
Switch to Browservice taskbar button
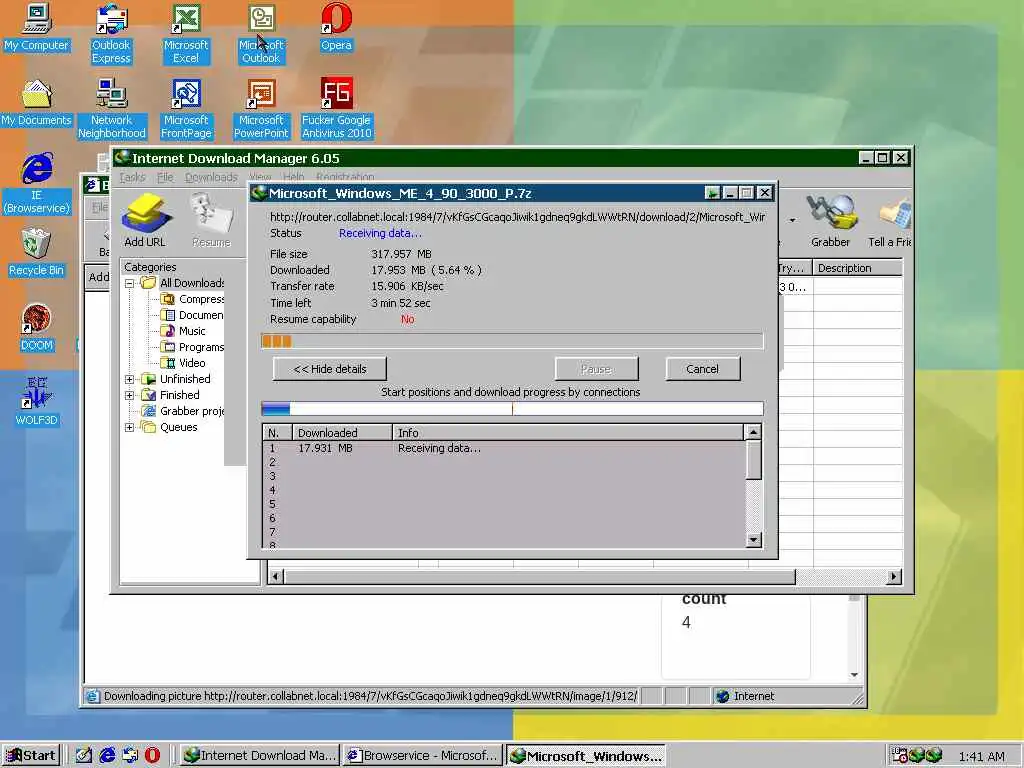(423, 756)
